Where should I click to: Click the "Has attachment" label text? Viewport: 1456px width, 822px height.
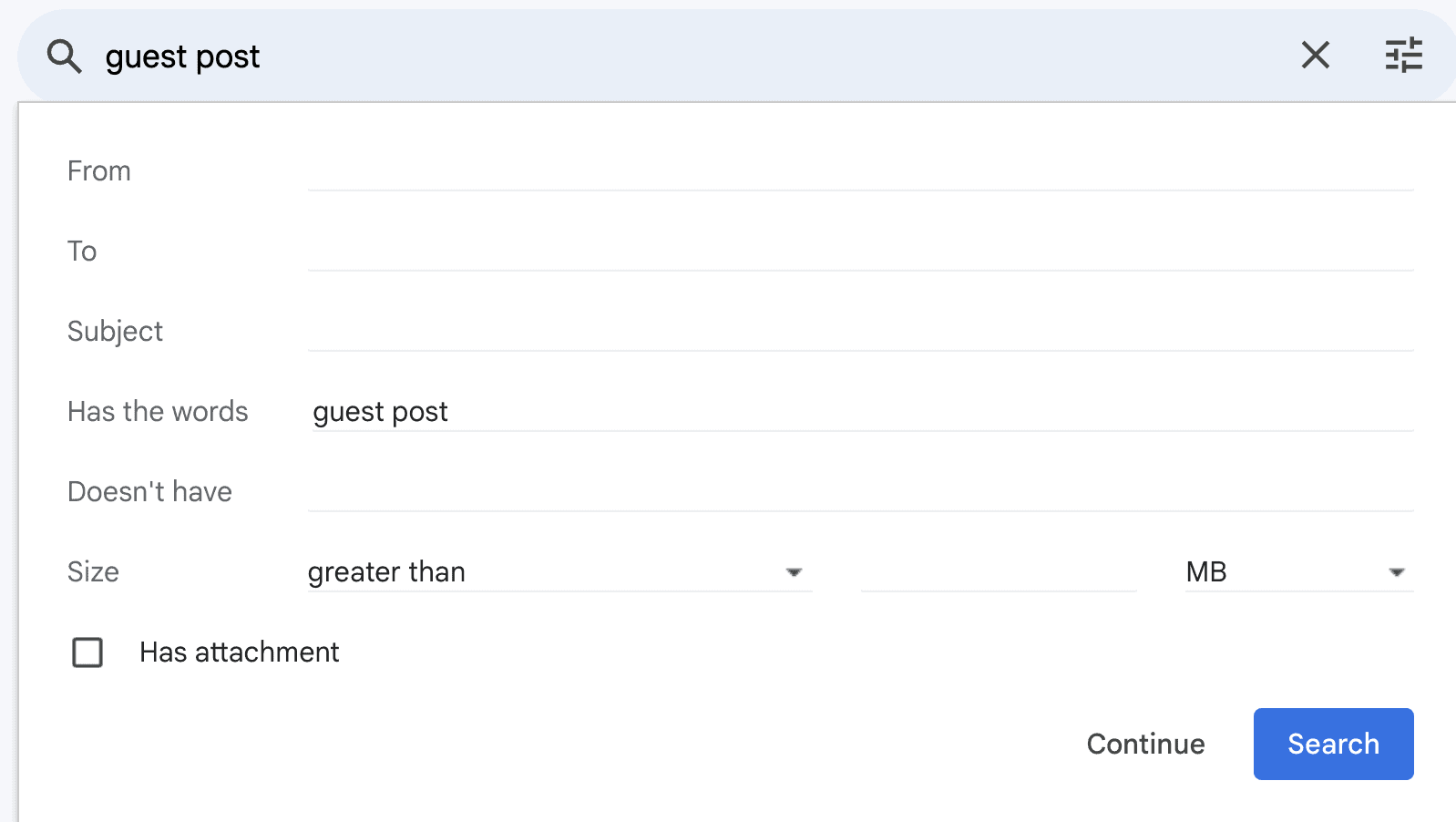[x=239, y=652]
